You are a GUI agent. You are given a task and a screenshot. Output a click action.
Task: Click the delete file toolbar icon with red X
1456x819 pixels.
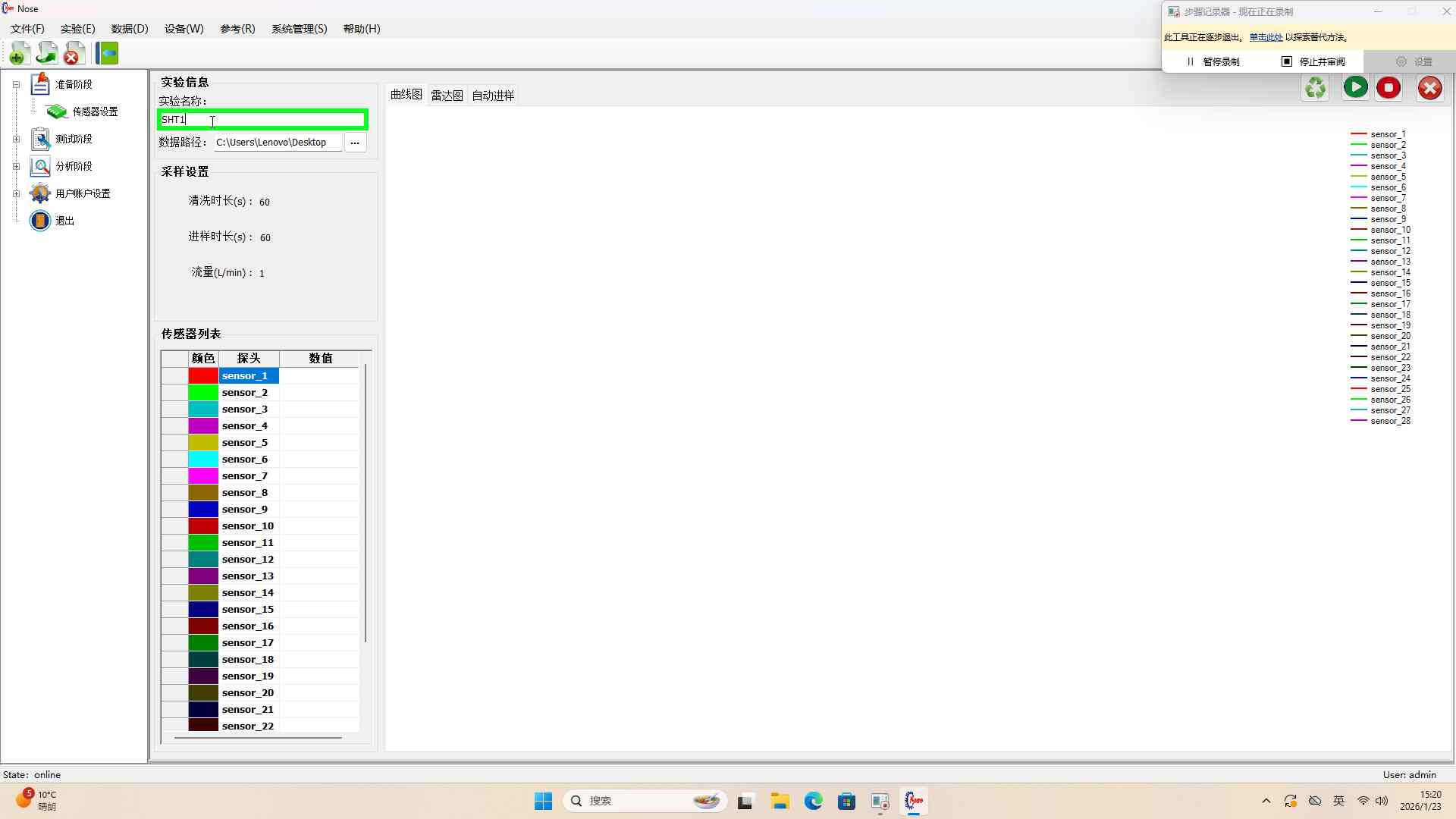74,54
